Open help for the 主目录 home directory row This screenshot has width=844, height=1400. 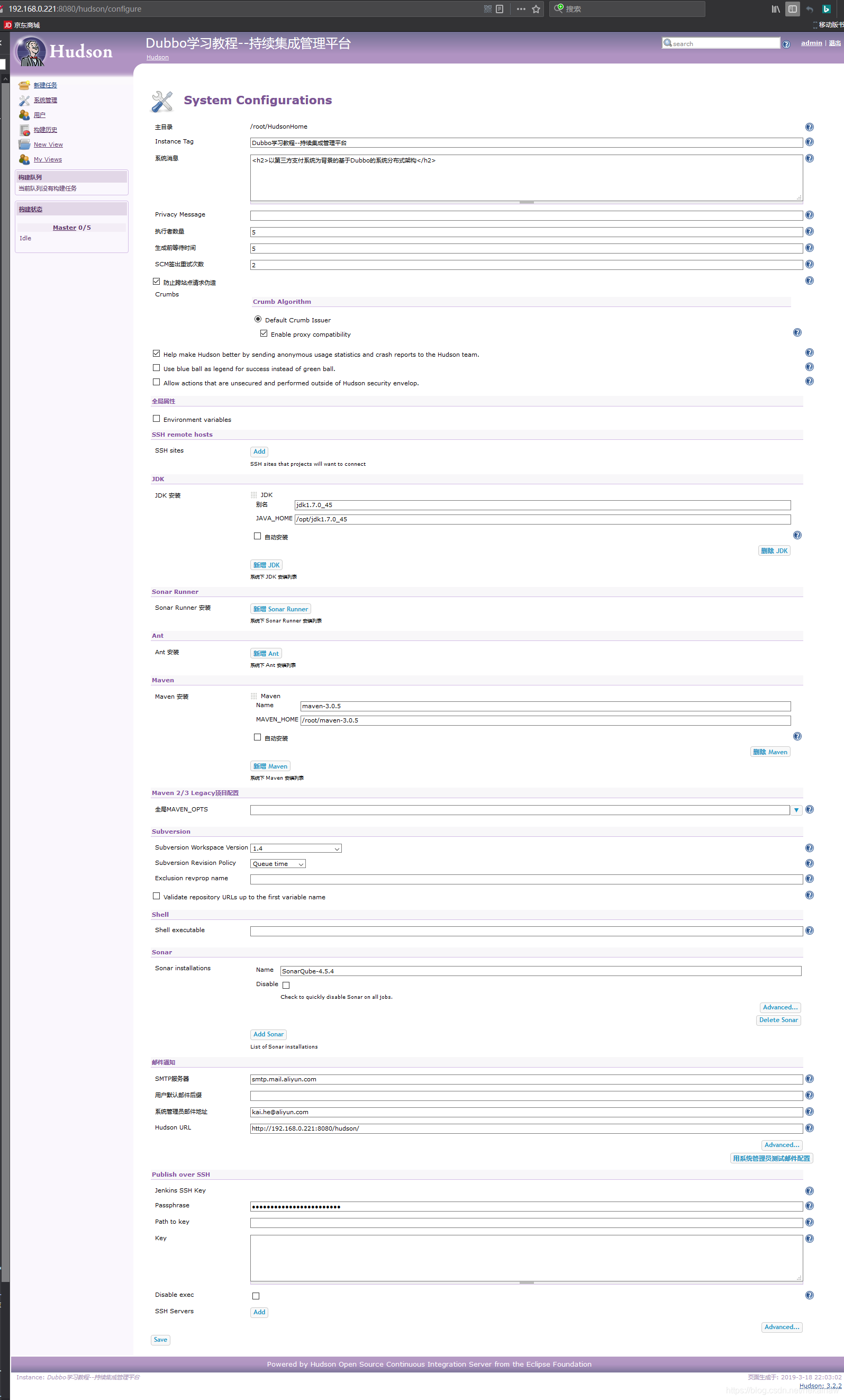[x=810, y=127]
